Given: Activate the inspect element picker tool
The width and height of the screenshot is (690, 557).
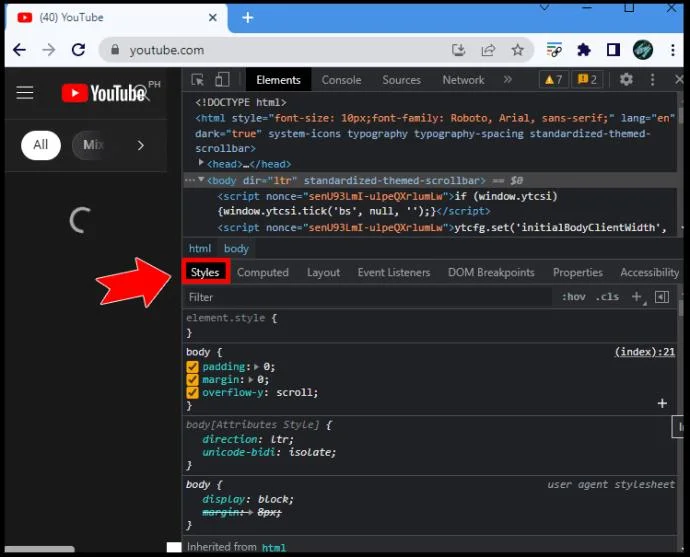Looking at the screenshot, I should coord(198,80).
